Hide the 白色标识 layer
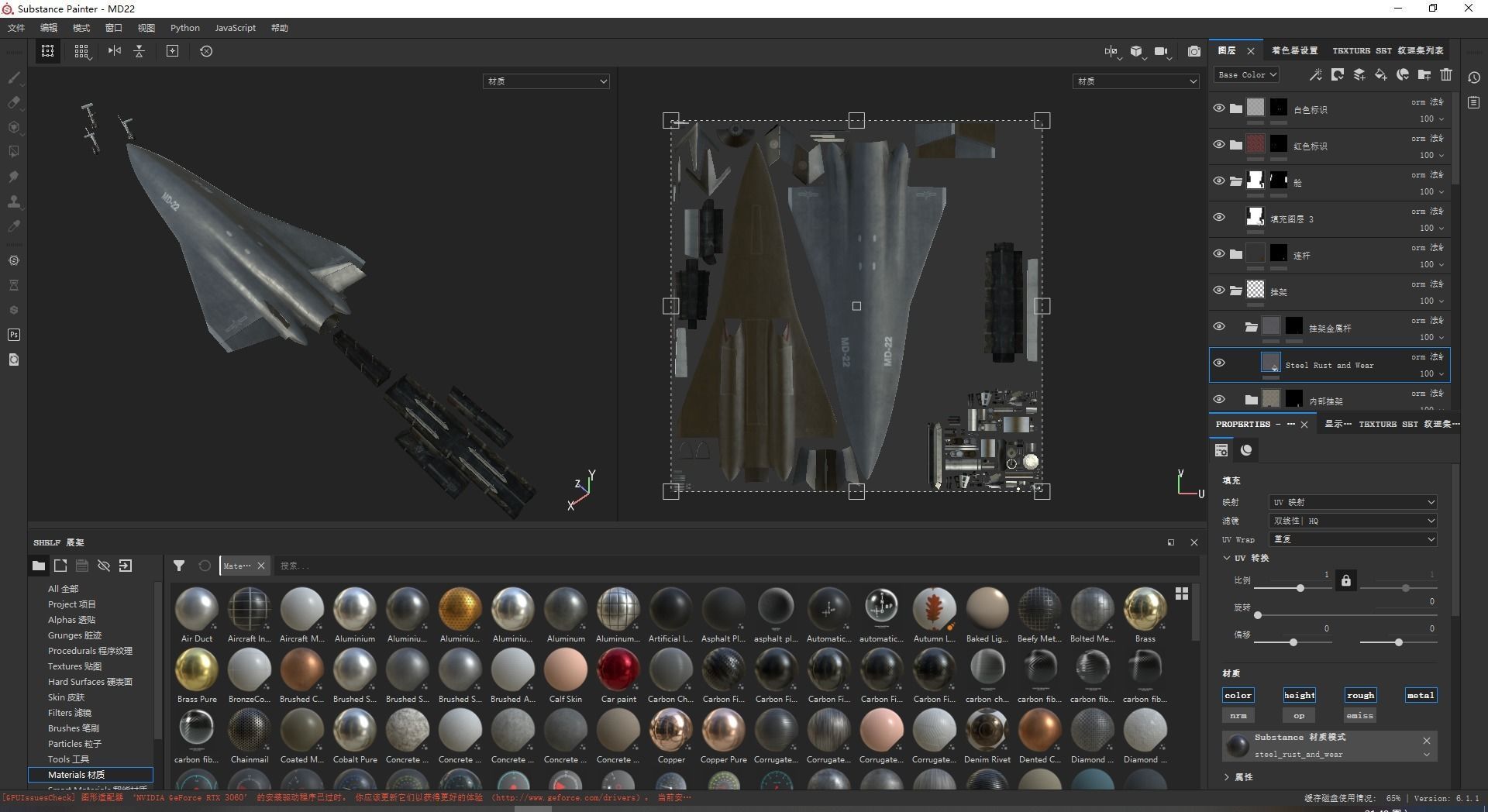This screenshot has width=1488, height=812. tap(1219, 108)
